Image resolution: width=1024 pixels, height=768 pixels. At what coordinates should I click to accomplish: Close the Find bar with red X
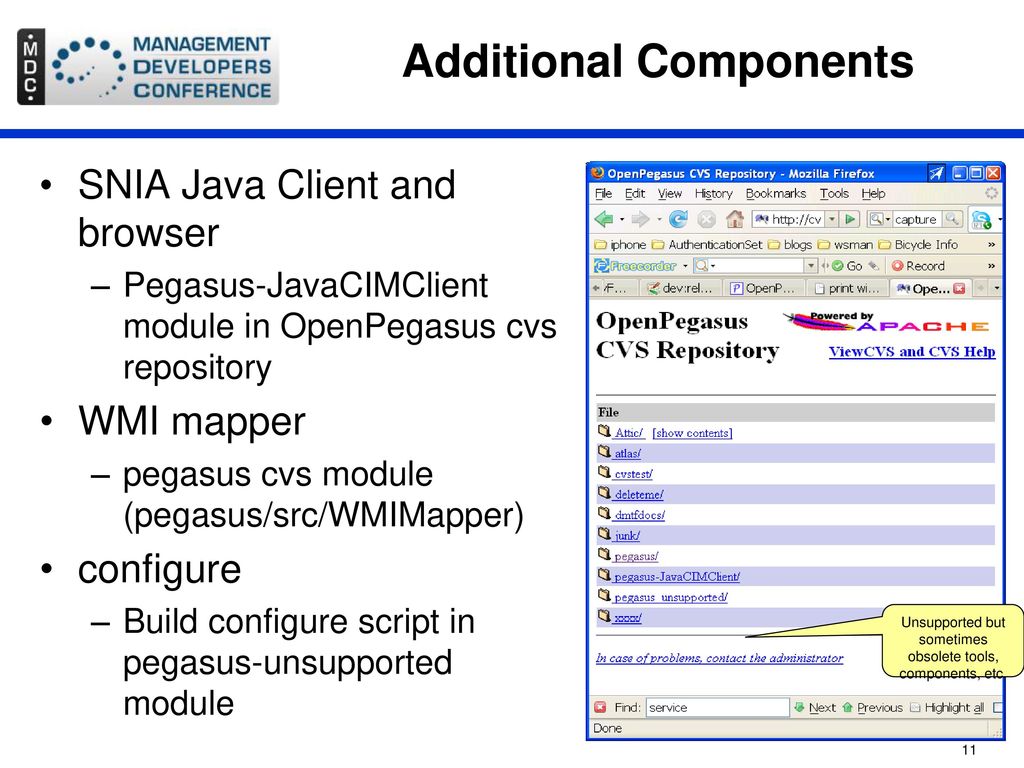click(600, 707)
